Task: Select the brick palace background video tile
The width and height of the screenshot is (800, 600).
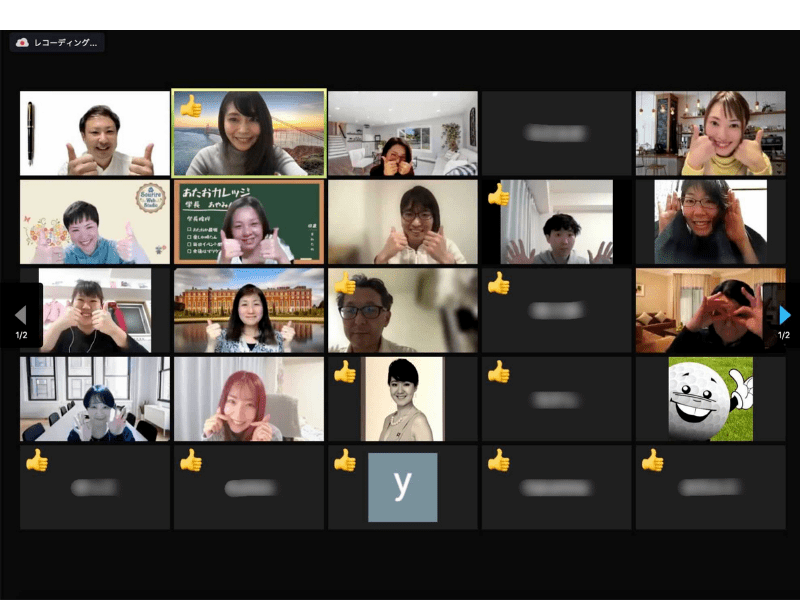Action: [249, 310]
